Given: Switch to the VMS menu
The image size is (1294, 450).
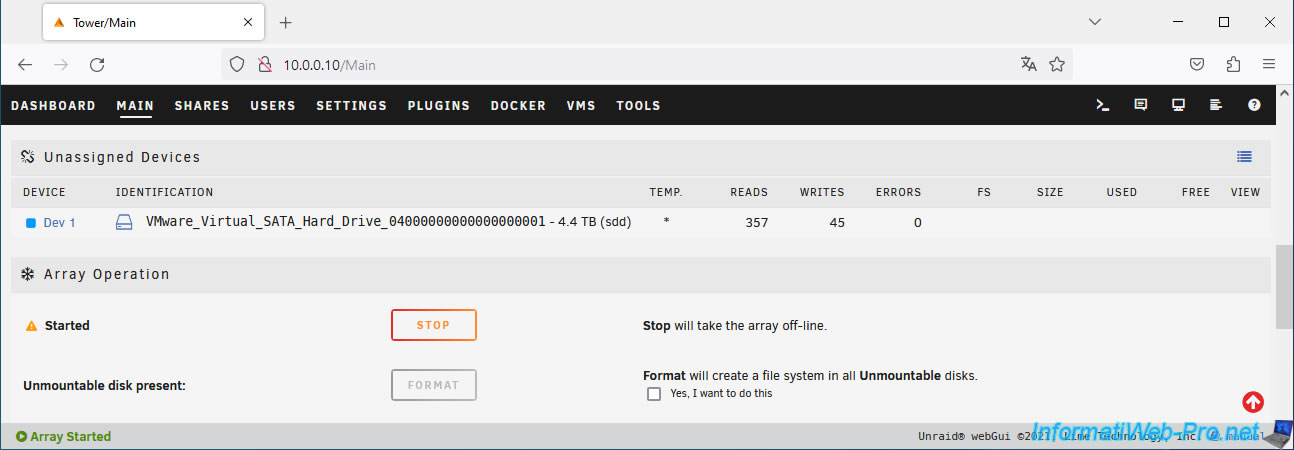Looking at the screenshot, I should (x=581, y=106).
